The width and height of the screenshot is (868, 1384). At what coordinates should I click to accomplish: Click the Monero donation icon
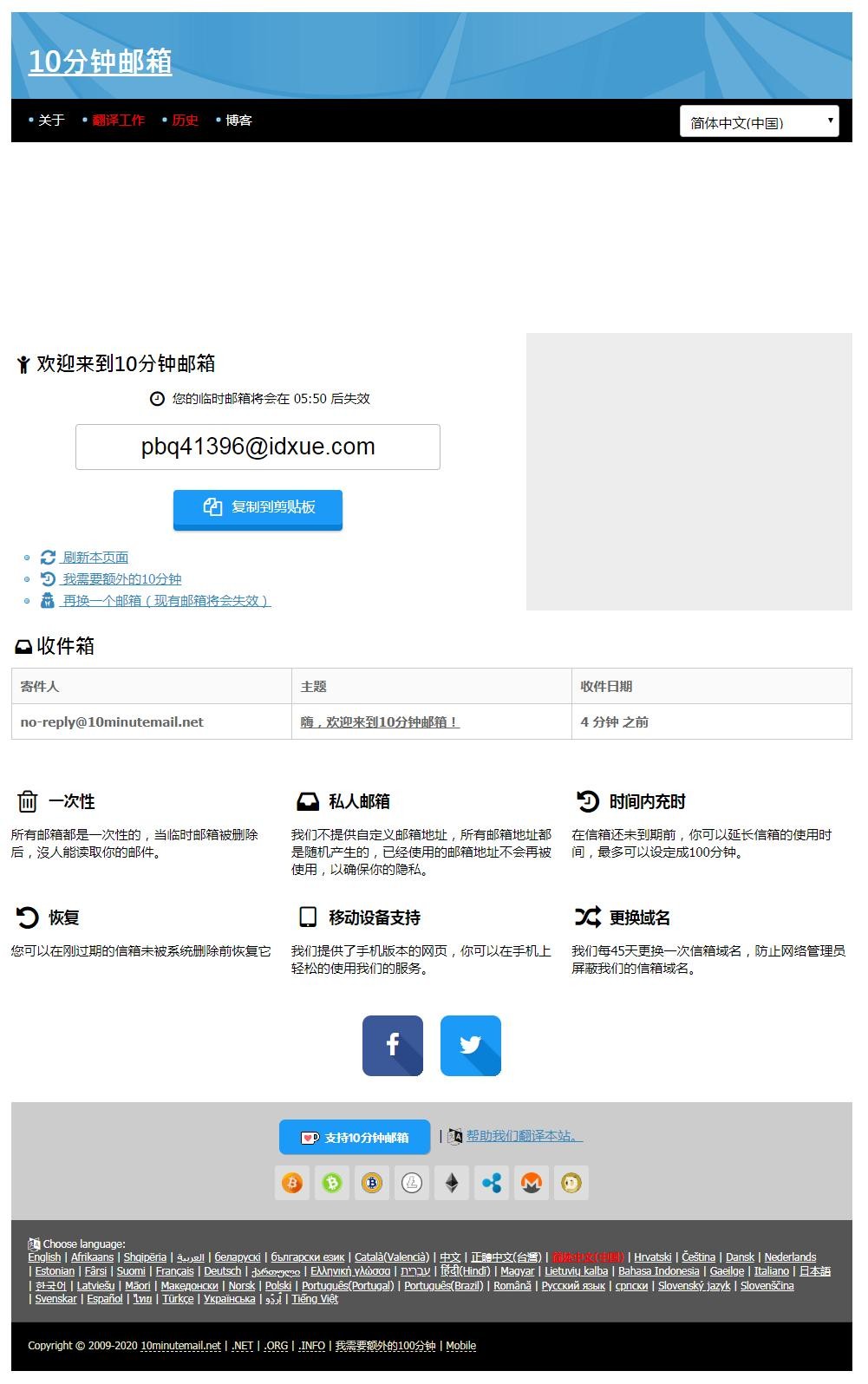click(532, 1183)
